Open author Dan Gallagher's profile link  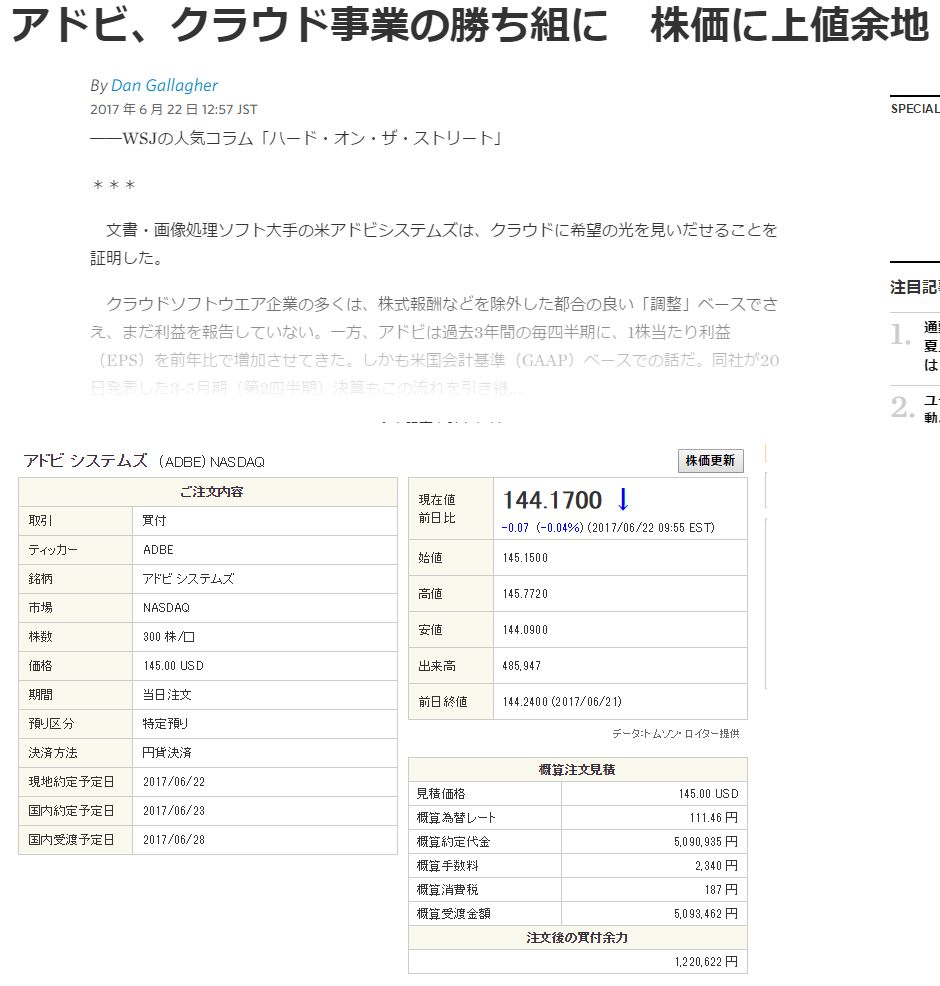click(164, 86)
